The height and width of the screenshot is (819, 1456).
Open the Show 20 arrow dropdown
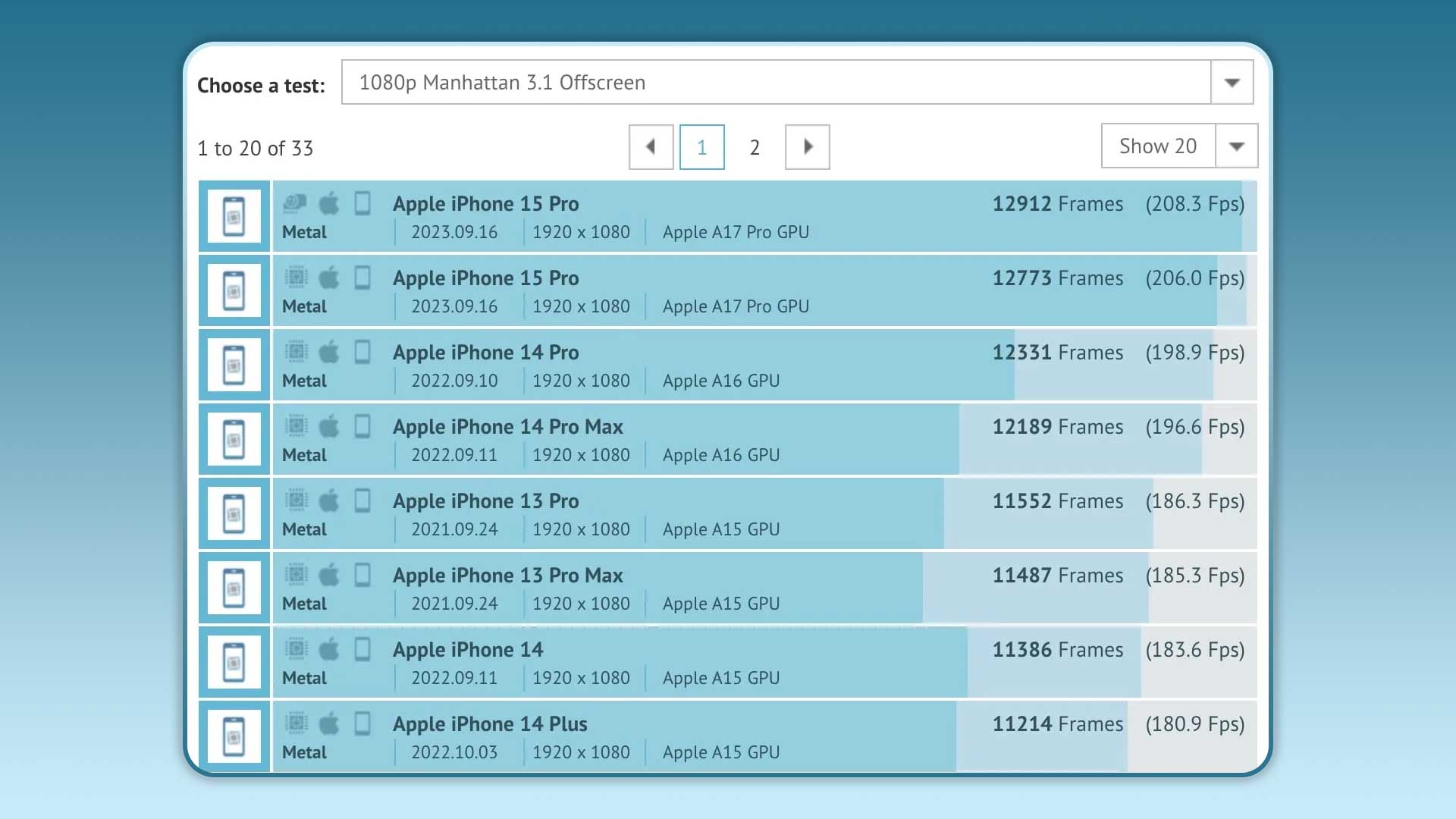pyautogui.click(x=1236, y=146)
